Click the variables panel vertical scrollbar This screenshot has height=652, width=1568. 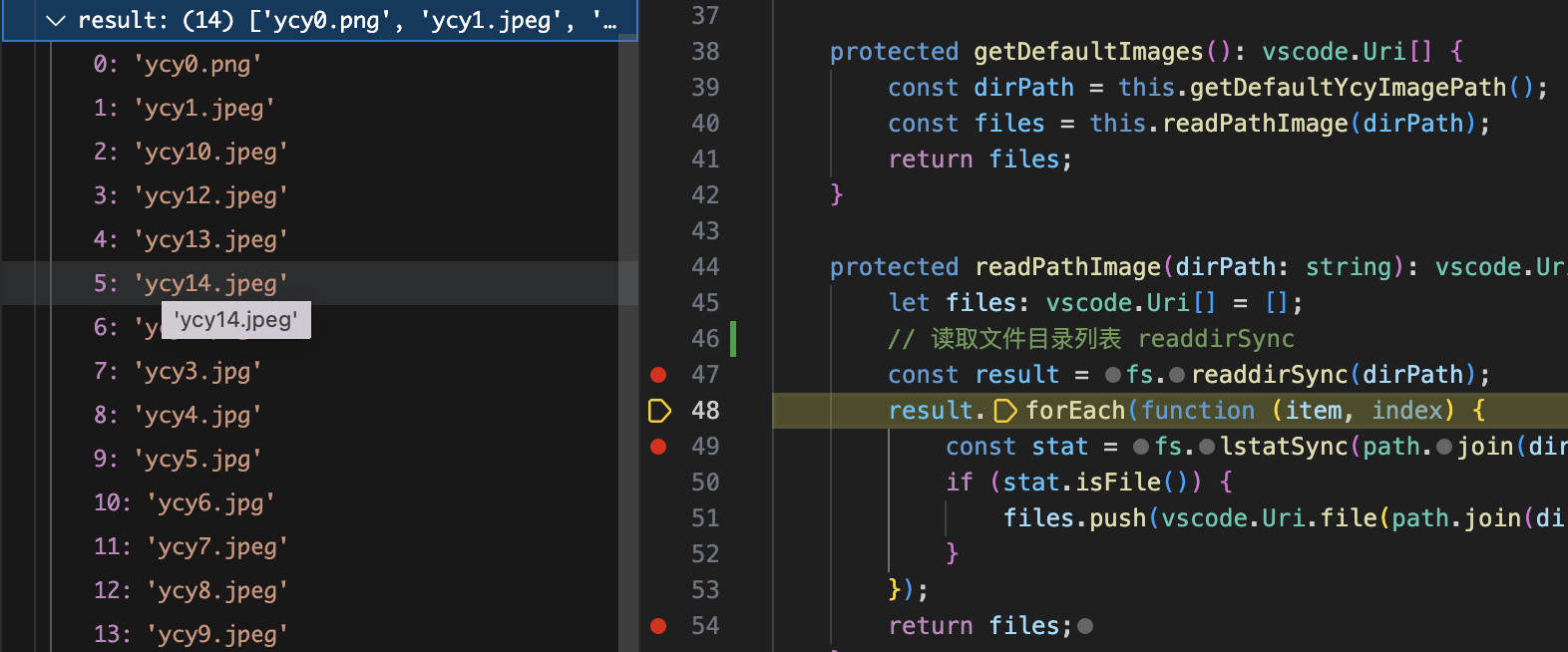coord(627,339)
